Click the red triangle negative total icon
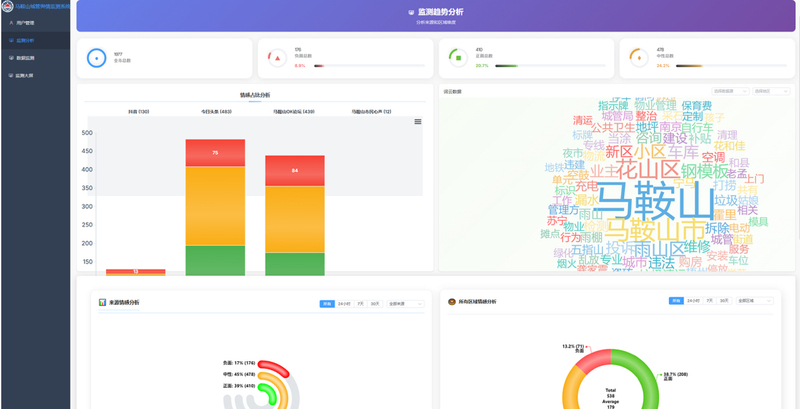Image resolution: width=800 pixels, height=409 pixels. [278, 58]
